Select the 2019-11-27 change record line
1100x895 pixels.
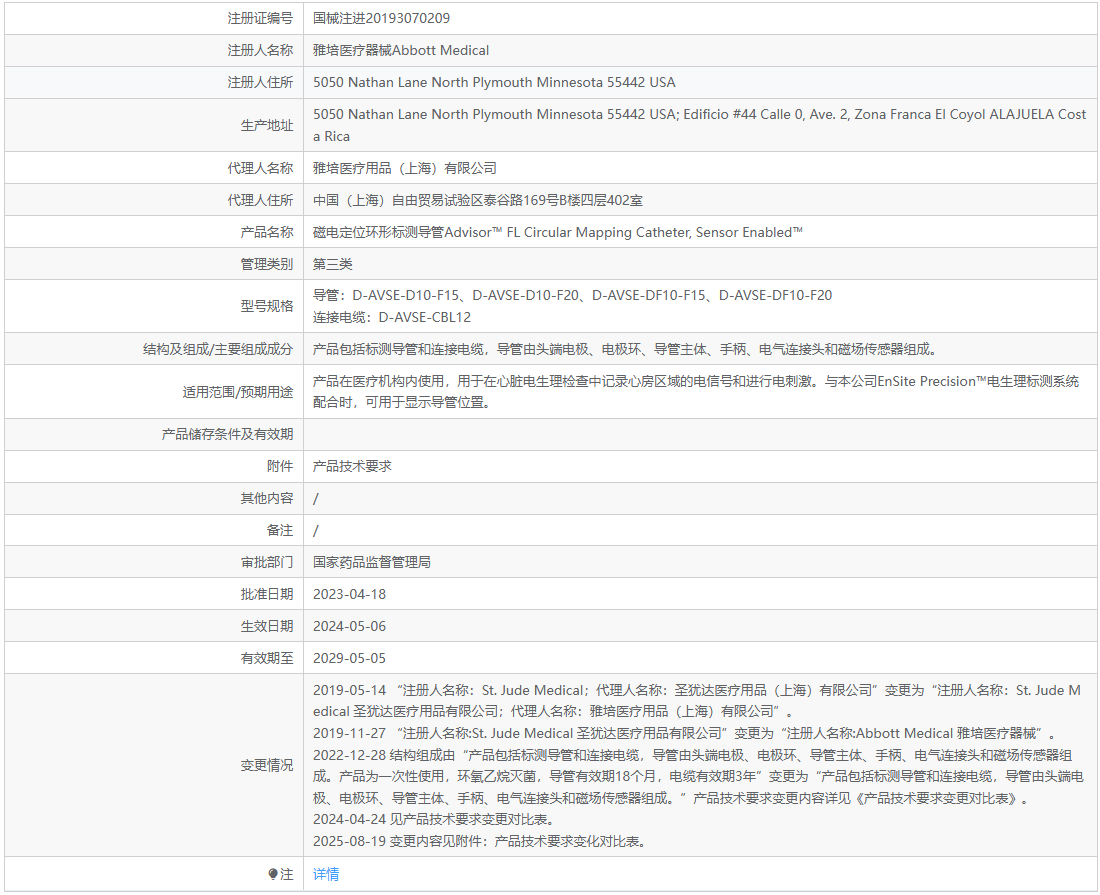point(685,733)
